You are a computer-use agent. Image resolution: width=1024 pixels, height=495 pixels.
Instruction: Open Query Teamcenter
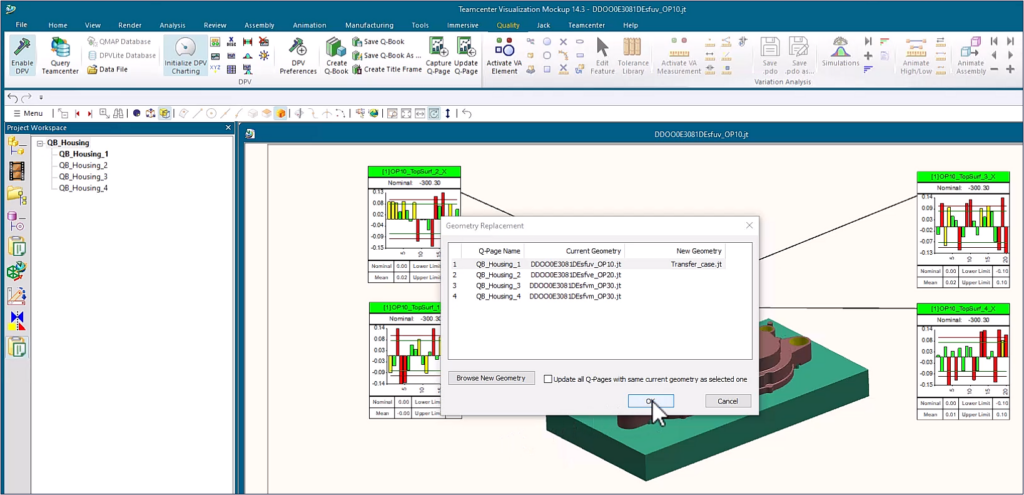60,56
